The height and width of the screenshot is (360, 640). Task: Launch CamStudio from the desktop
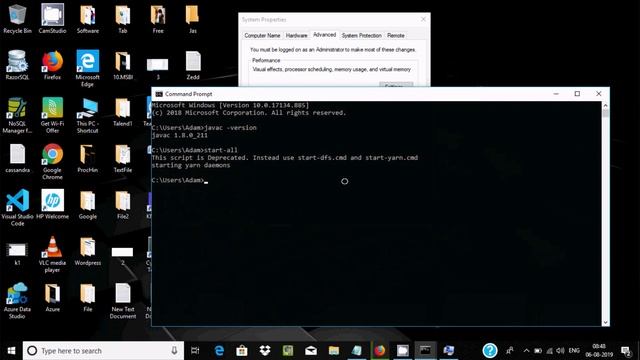coord(52,19)
